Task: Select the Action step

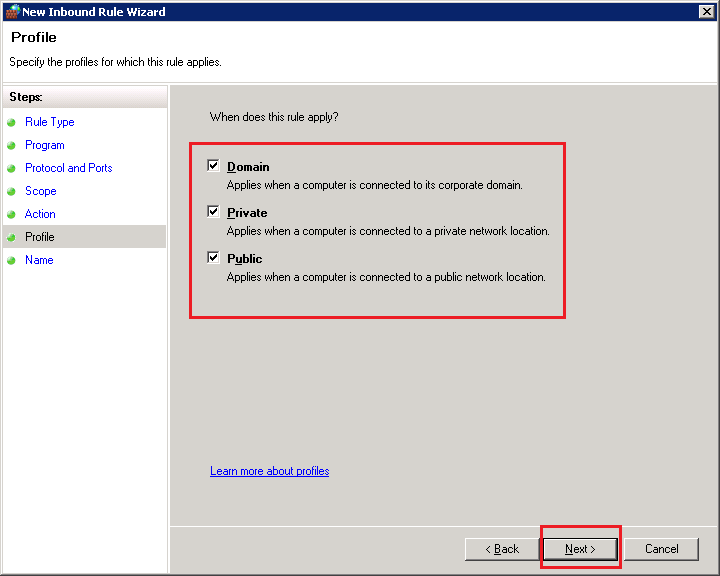Action: coord(40,214)
